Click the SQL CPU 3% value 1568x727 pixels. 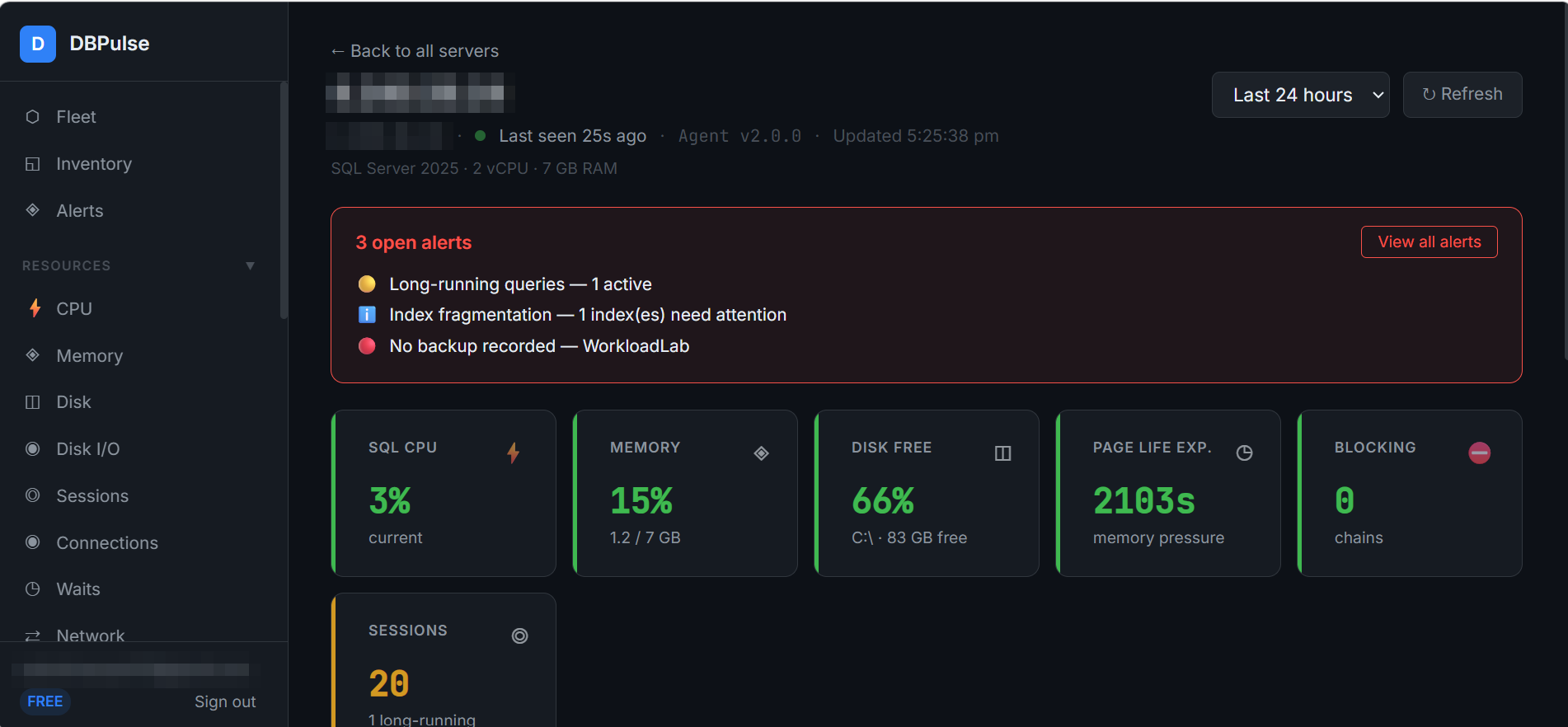coord(390,501)
